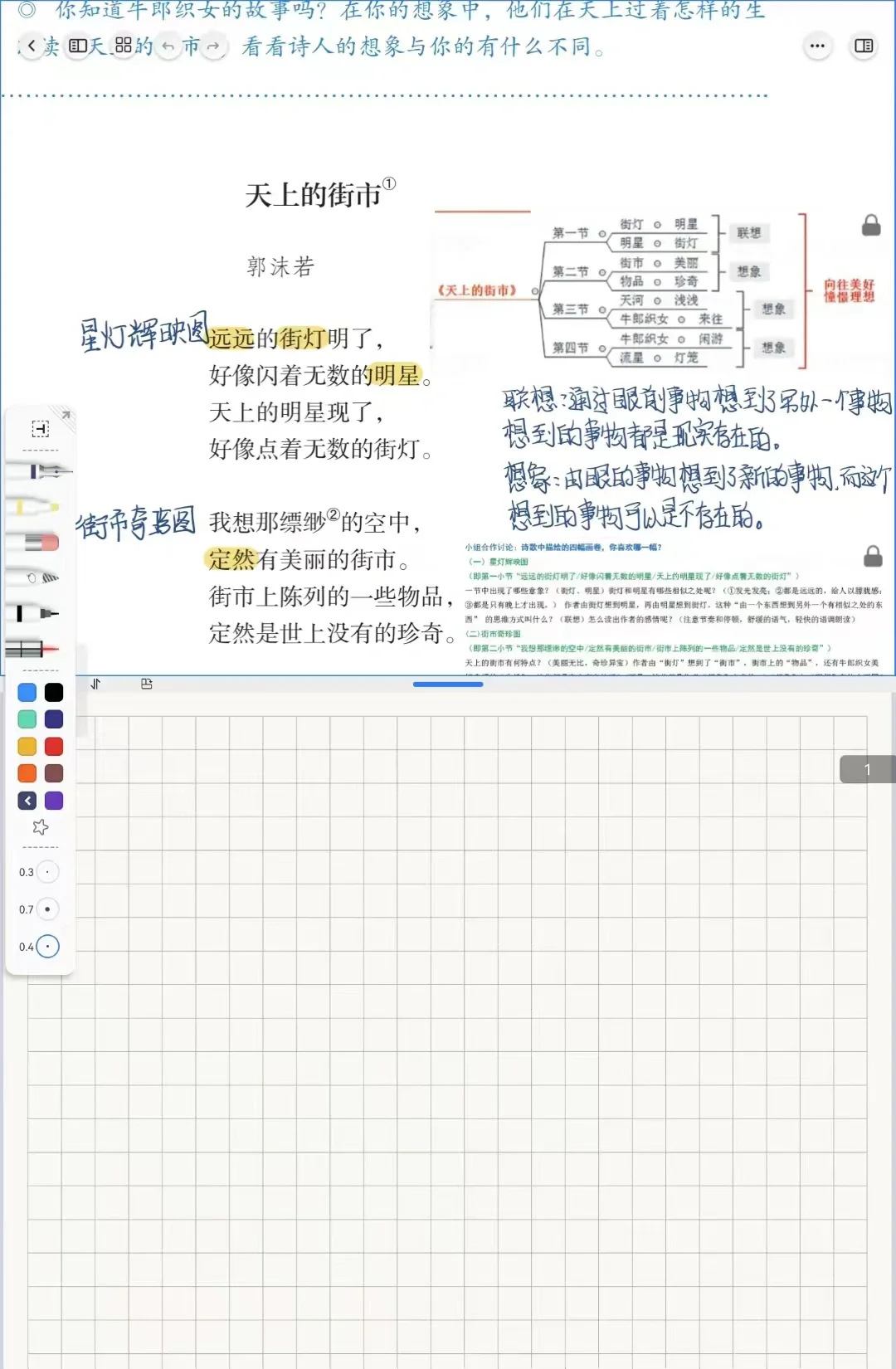This screenshot has height=1369, width=896.
Task: Undo the last stroke
Action: click(x=168, y=46)
